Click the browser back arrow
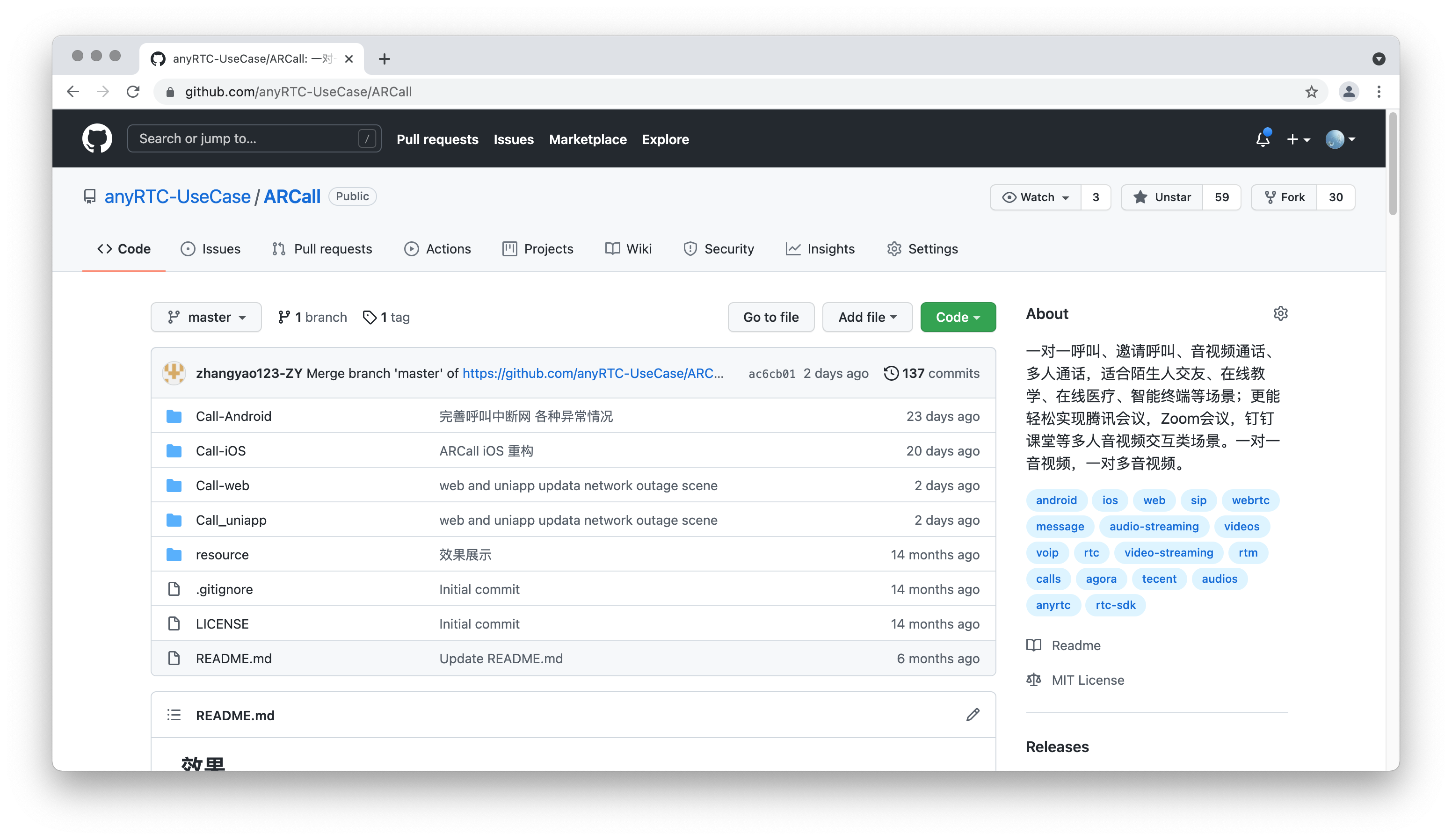This screenshot has height=840, width=1452. coord(73,92)
